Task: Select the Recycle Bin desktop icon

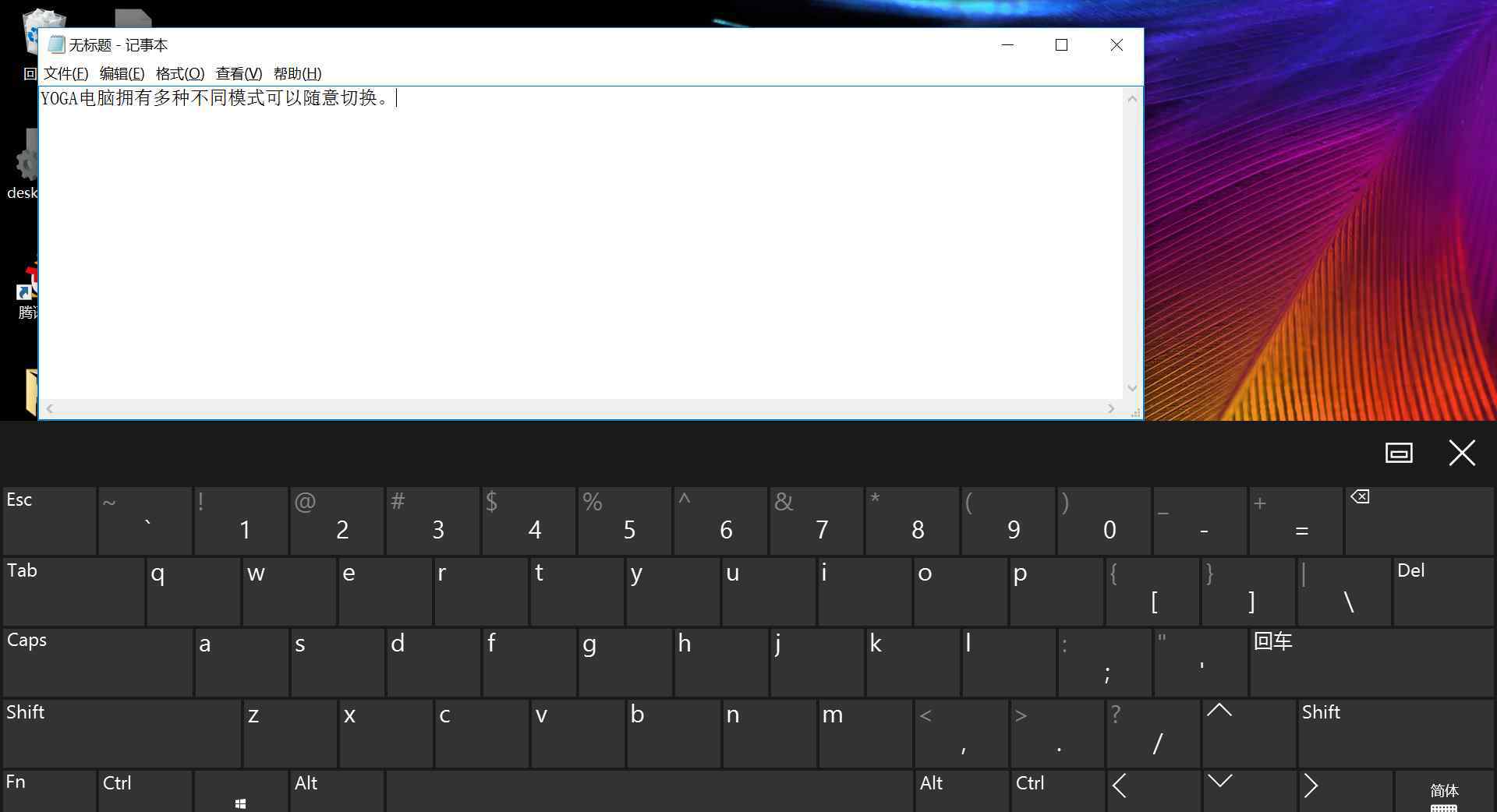Action: point(32,43)
